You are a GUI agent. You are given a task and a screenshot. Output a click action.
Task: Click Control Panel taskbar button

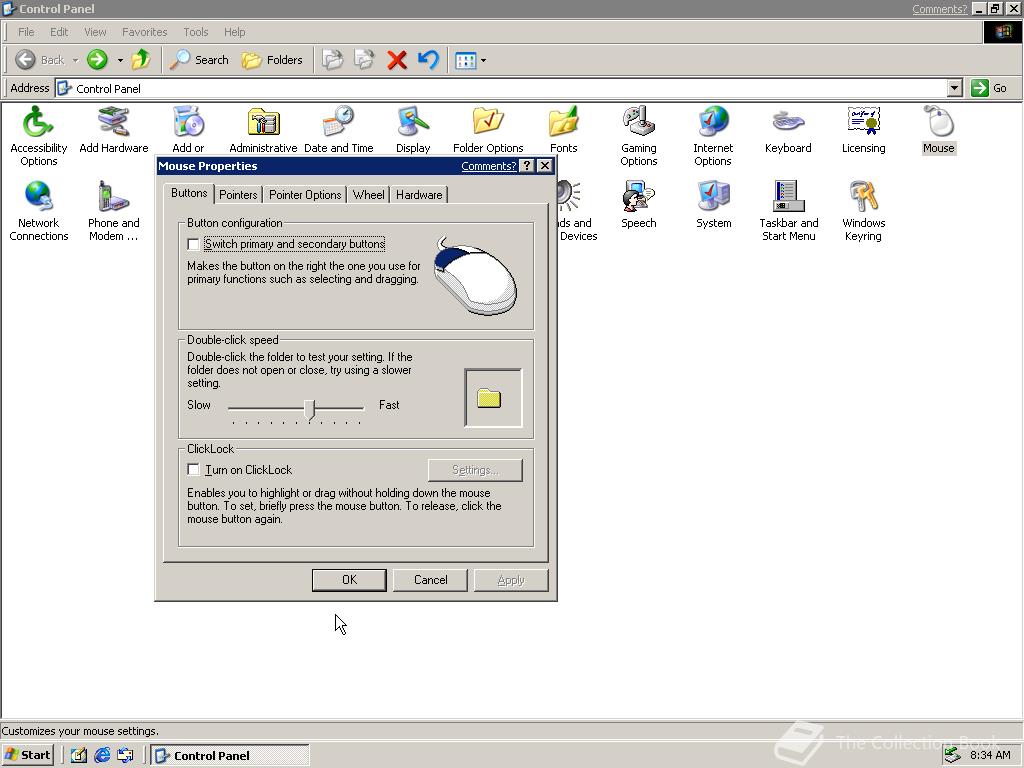(x=230, y=756)
